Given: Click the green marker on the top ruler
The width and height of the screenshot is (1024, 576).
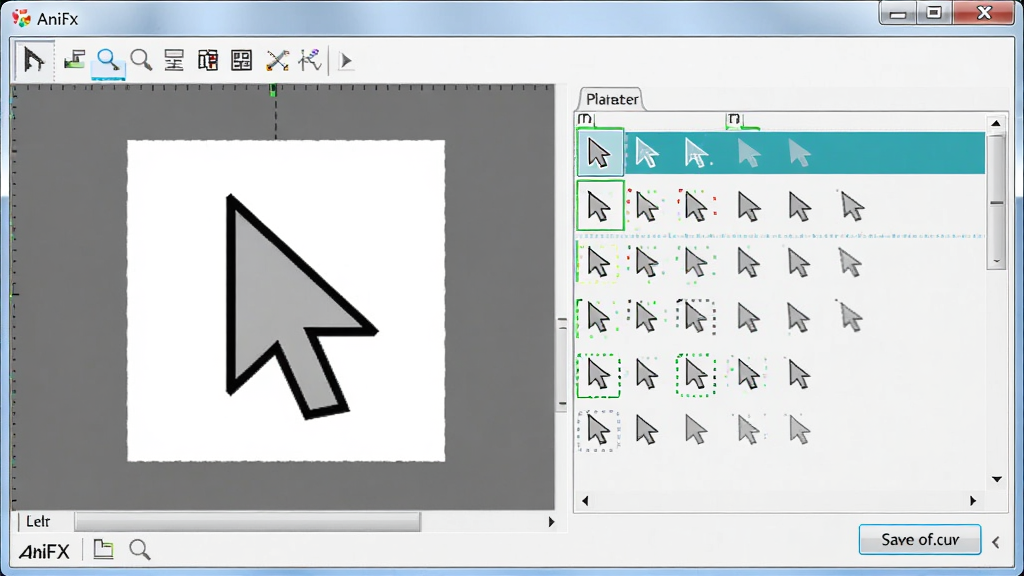Looking at the screenshot, I should tap(273, 90).
